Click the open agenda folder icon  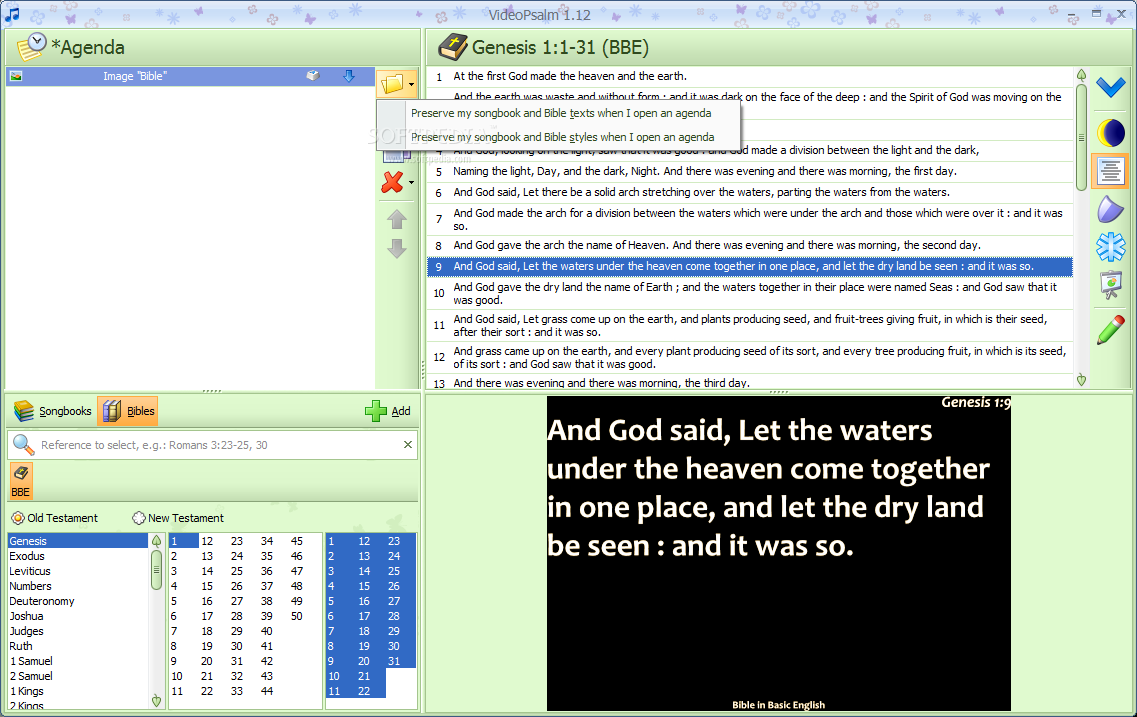click(392, 84)
